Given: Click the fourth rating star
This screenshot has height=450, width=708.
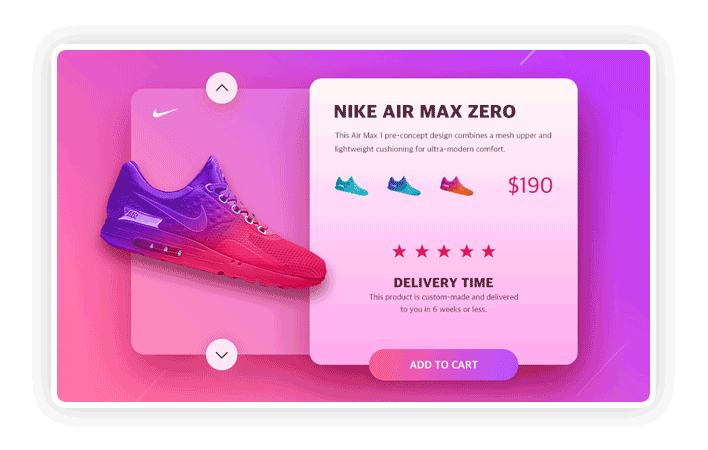Looking at the screenshot, I should click(466, 251).
